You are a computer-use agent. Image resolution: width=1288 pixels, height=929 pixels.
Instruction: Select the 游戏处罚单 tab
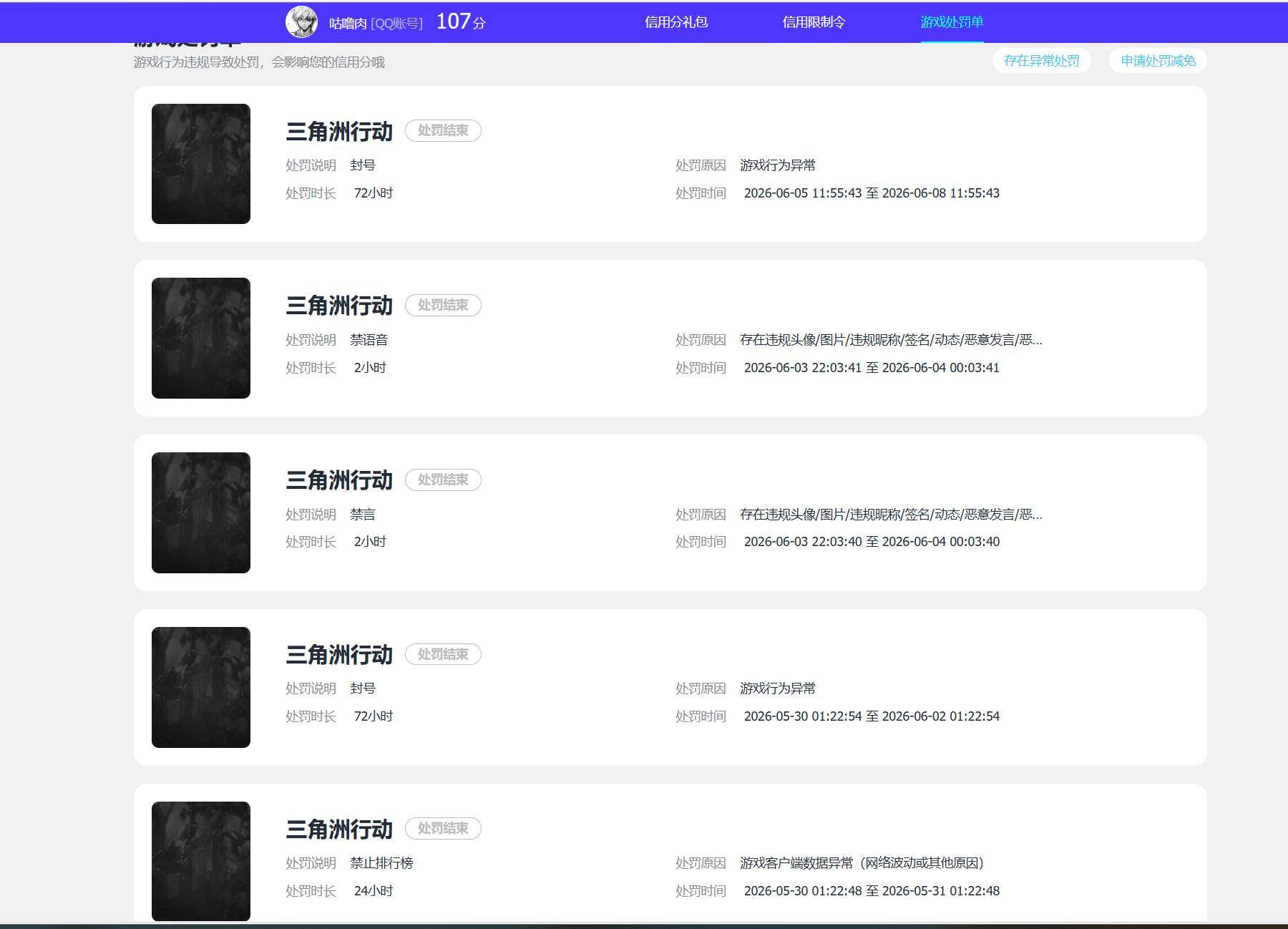pyautogui.click(x=952, y=22)
